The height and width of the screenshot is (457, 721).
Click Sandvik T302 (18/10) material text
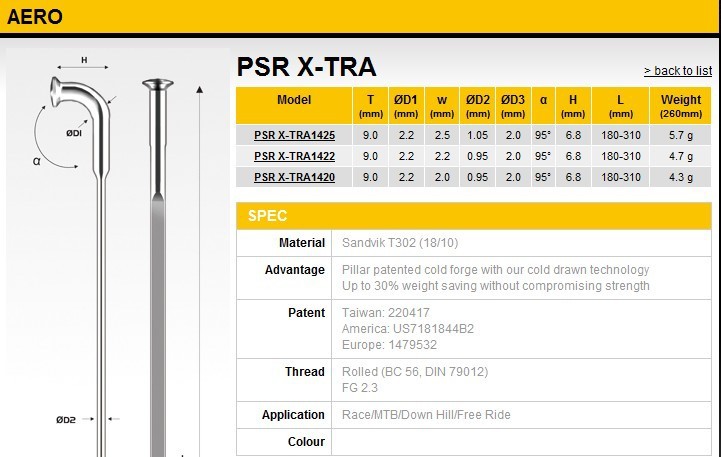tap(400, 243)
